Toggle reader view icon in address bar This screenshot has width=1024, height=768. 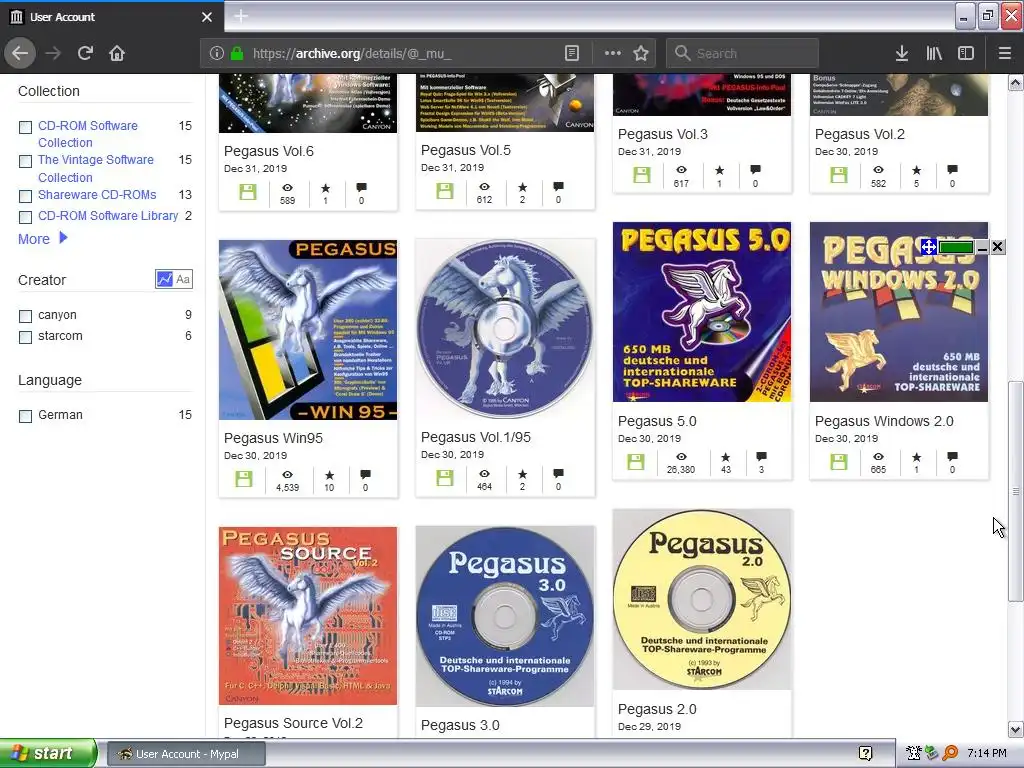tap(571, 53)
